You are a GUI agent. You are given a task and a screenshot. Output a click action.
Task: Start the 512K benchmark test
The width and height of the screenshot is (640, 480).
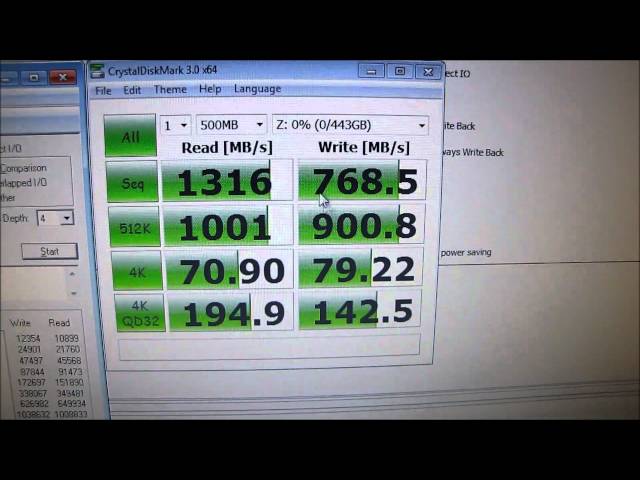(x=135, y=227)
